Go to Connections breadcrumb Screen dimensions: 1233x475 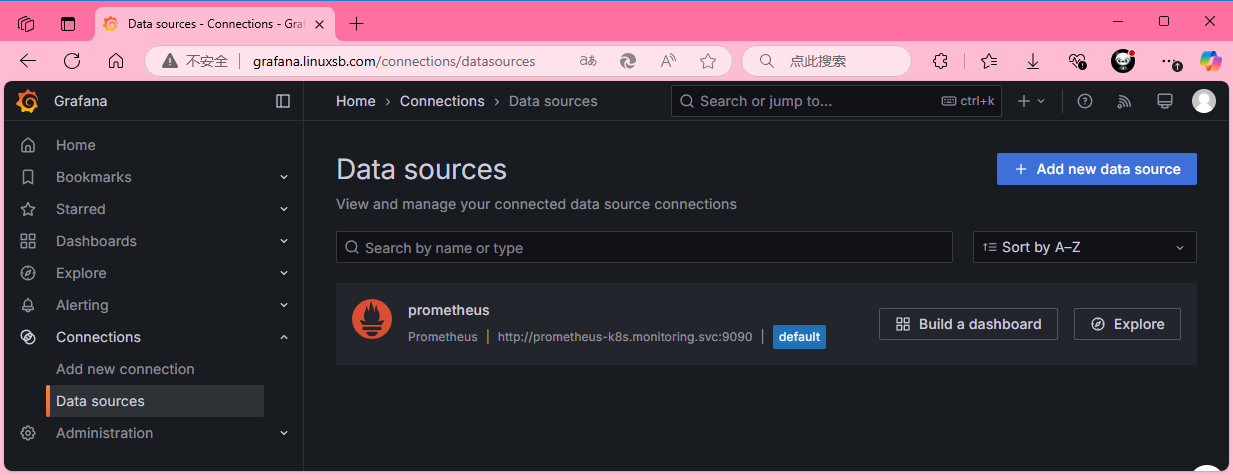point(442,101)
